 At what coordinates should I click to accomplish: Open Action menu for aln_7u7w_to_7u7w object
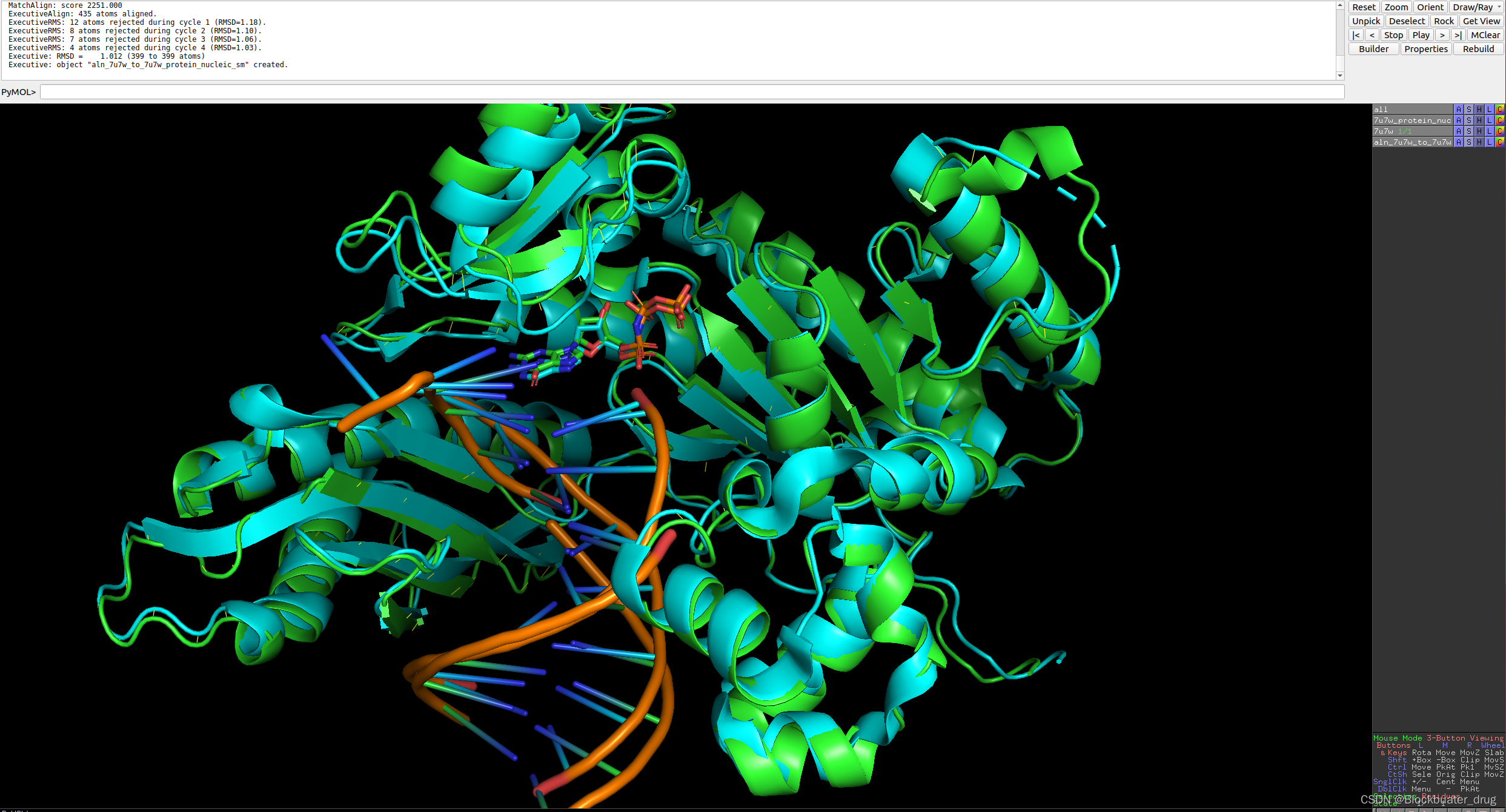[1459, 142]
